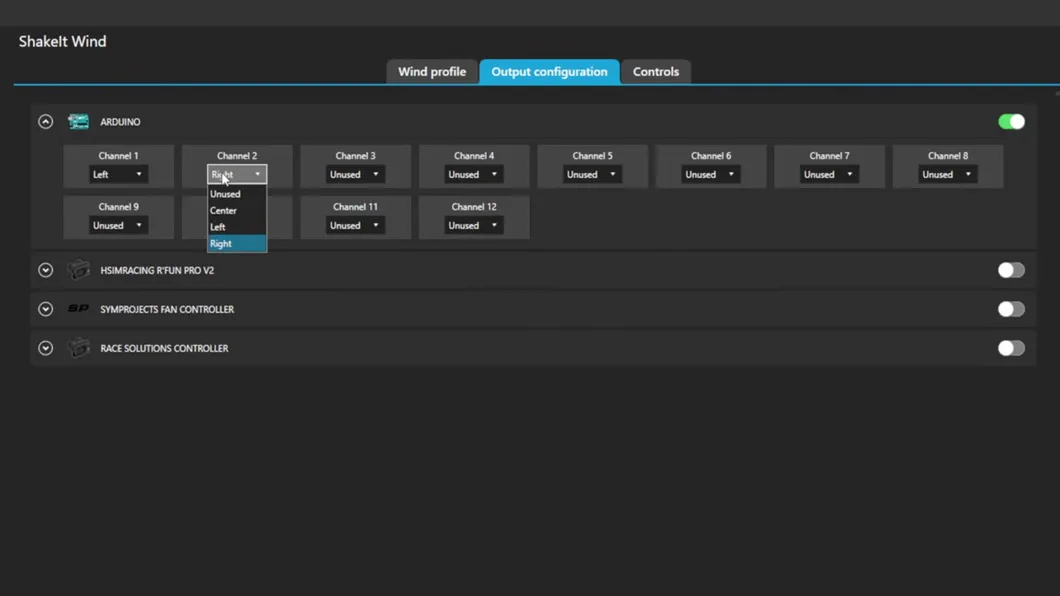Click the Channel 12 label

(x=474, y=207)
